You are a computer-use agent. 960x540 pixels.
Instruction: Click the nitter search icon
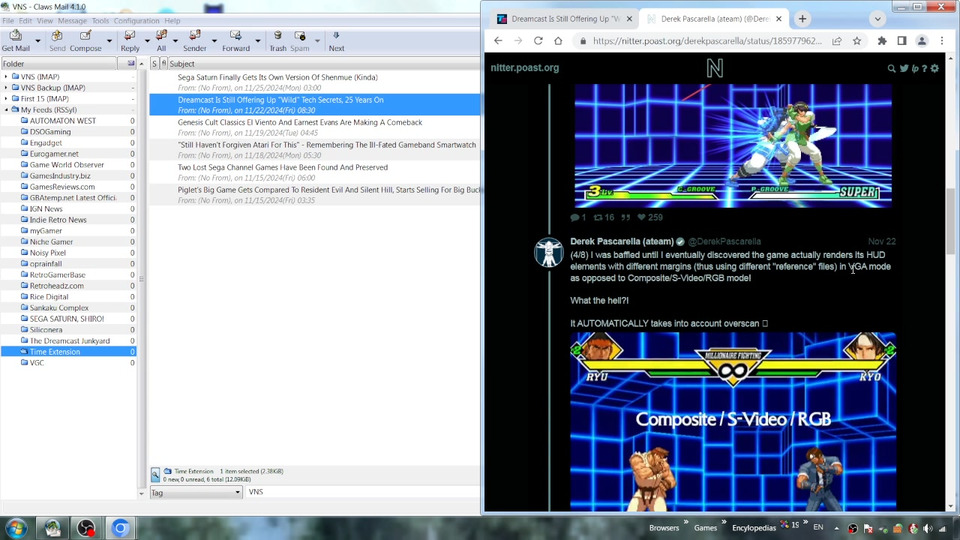(891, 69)
